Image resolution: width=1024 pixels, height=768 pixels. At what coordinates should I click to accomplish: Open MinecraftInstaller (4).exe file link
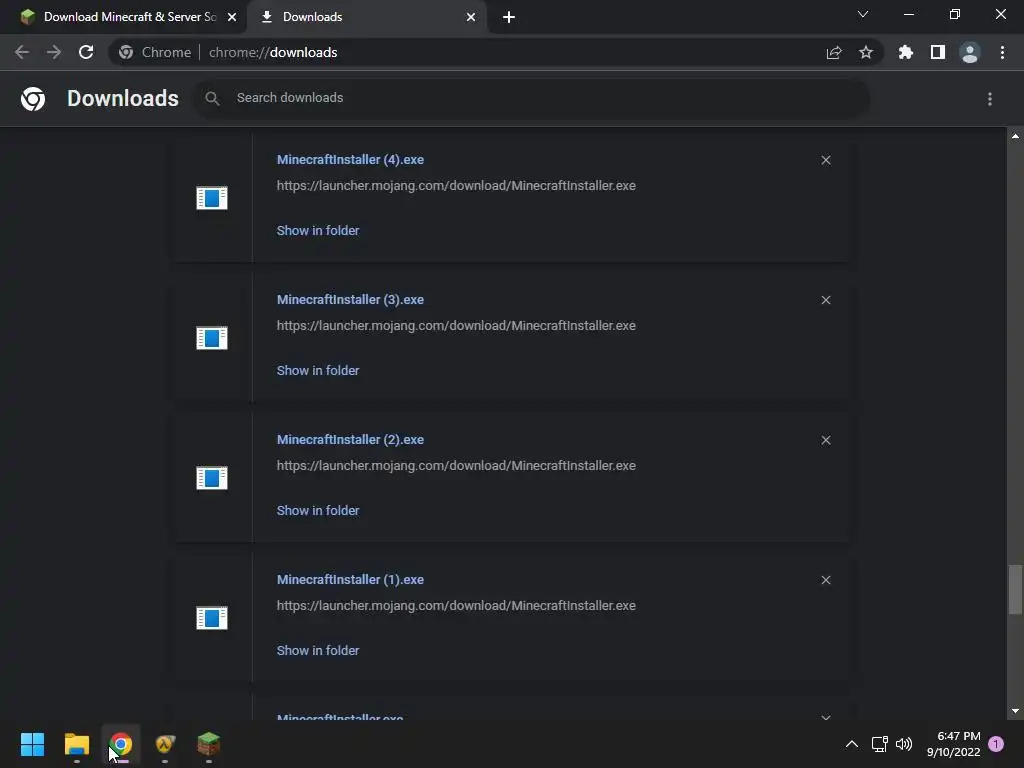point(350,159)
